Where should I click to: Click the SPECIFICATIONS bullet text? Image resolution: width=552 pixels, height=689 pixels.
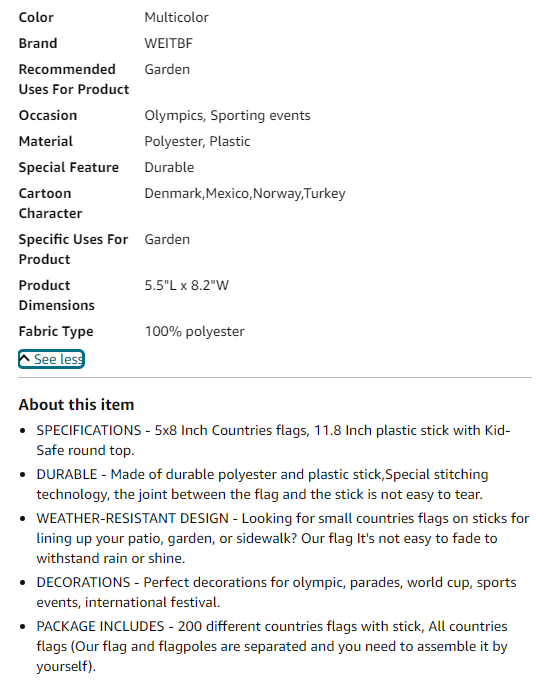[273, 440]
